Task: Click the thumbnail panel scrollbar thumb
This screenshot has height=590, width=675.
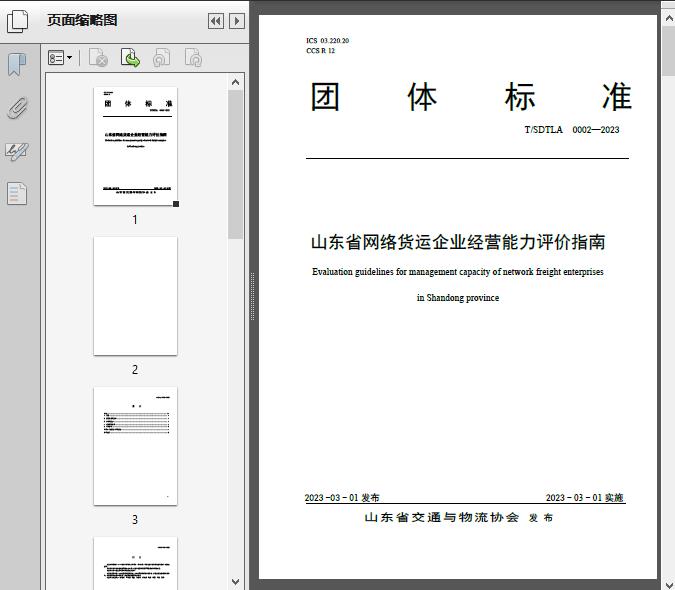Action: pos(235,164)
